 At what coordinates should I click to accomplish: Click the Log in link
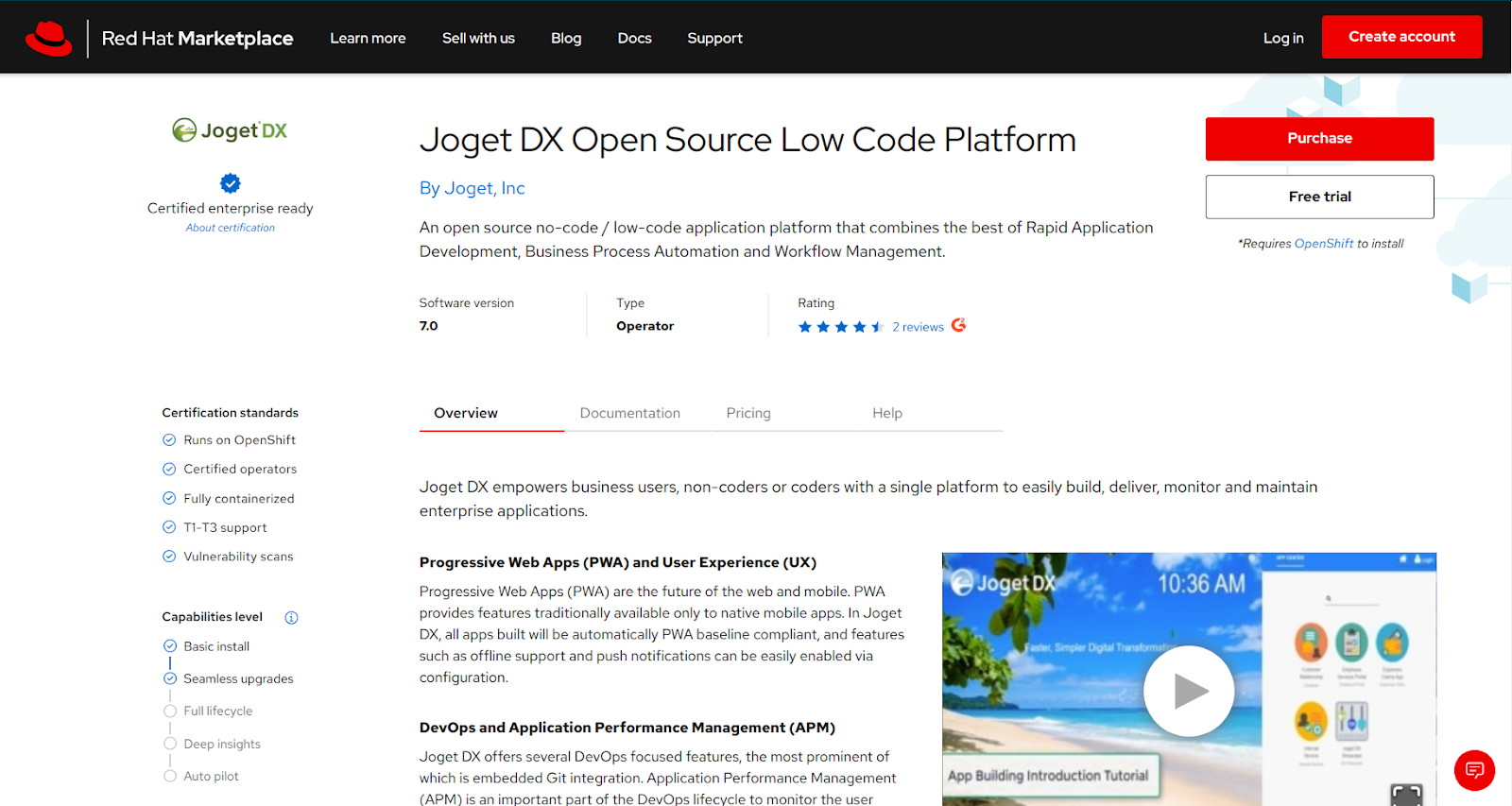pos(1283,38)
